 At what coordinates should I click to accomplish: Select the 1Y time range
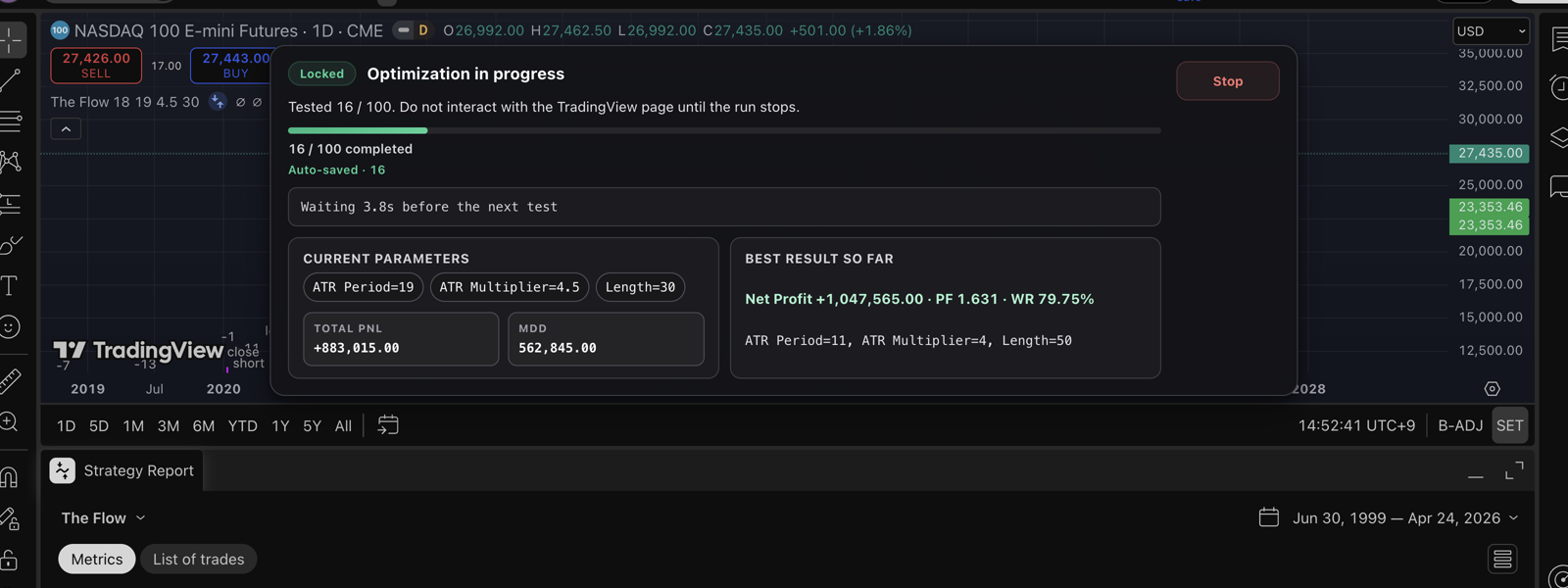point(280,425)
